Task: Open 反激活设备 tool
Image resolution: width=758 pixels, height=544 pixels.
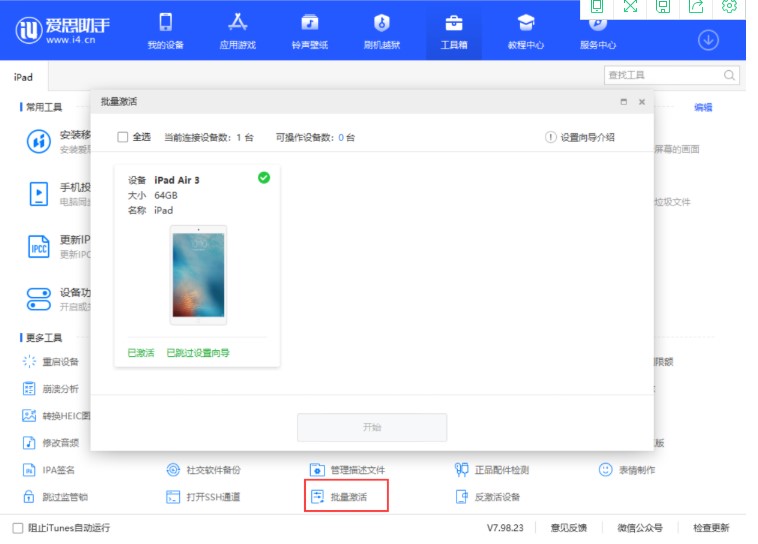Action: (x=487, y=497)
